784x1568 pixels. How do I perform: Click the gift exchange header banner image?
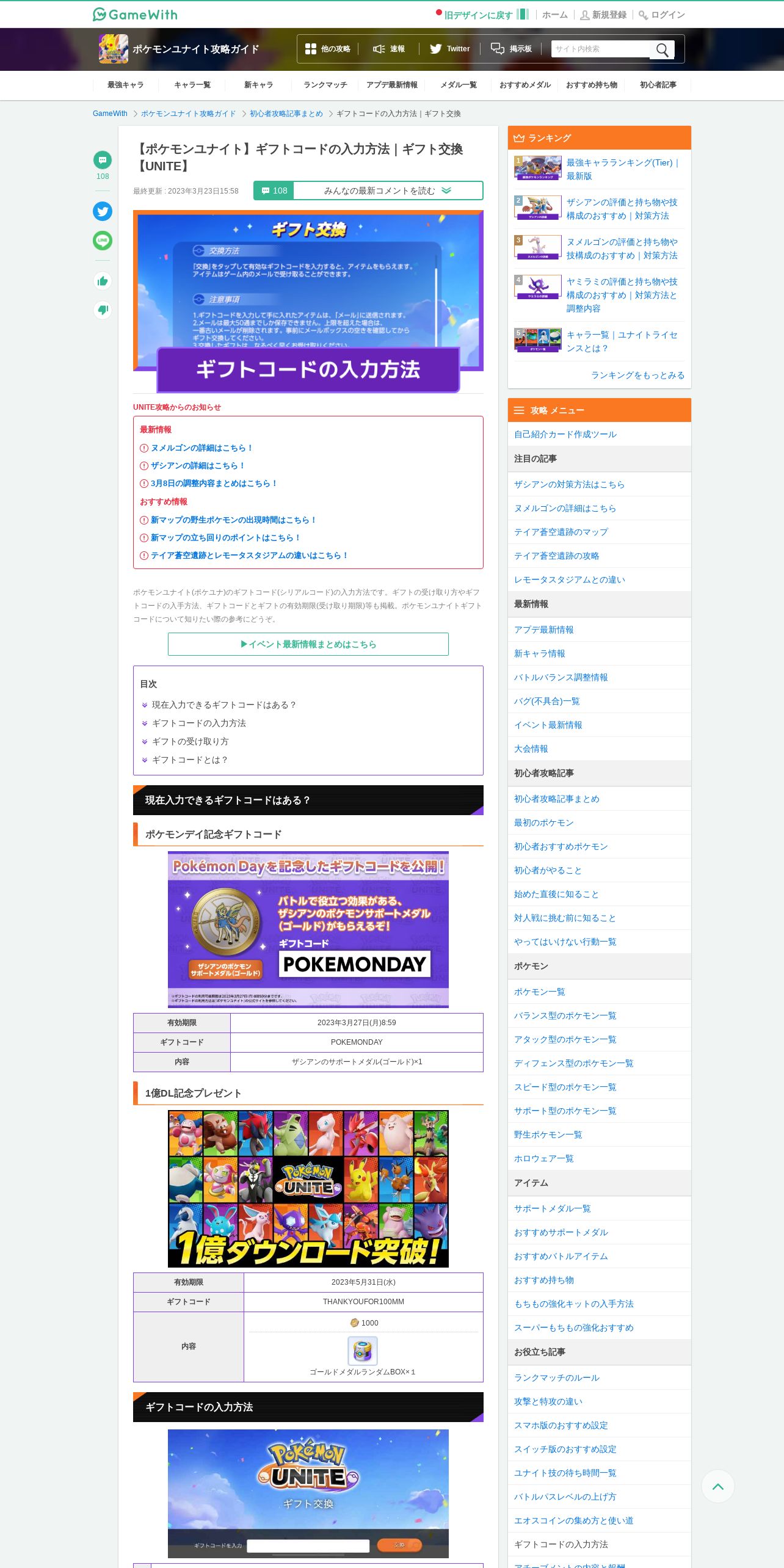pyautogui.click(x=308, y=302)
